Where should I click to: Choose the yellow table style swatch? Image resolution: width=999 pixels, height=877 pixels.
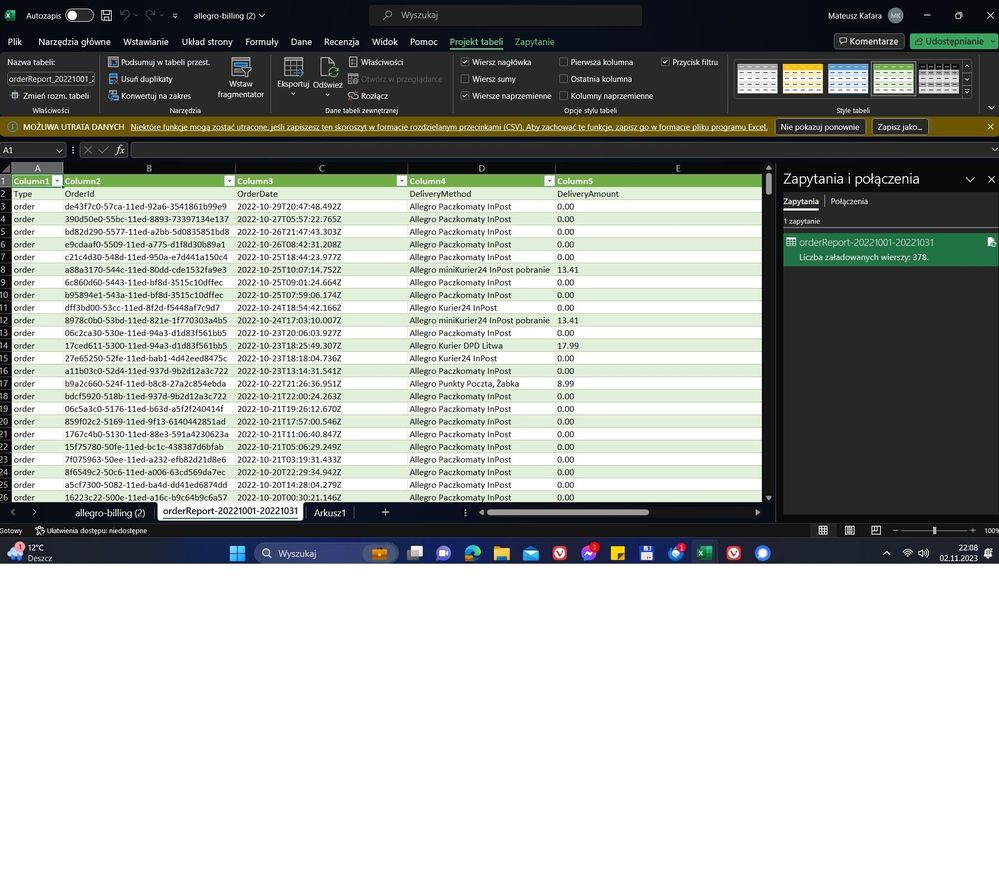pyautogui.click(x=802, y=79)
